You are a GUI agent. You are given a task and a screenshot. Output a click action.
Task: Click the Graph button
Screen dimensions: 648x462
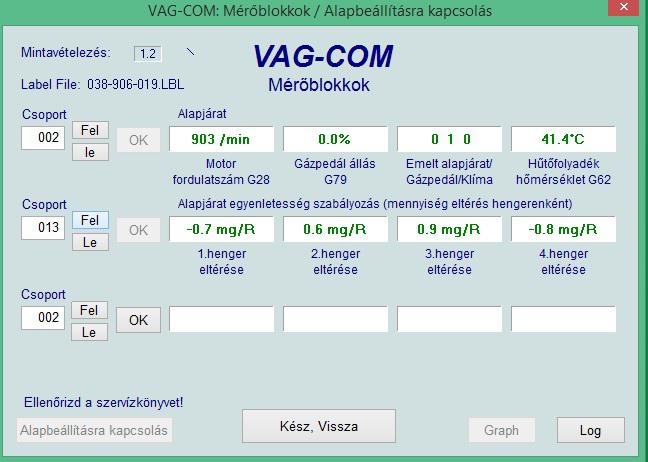[x=501, y=430]
